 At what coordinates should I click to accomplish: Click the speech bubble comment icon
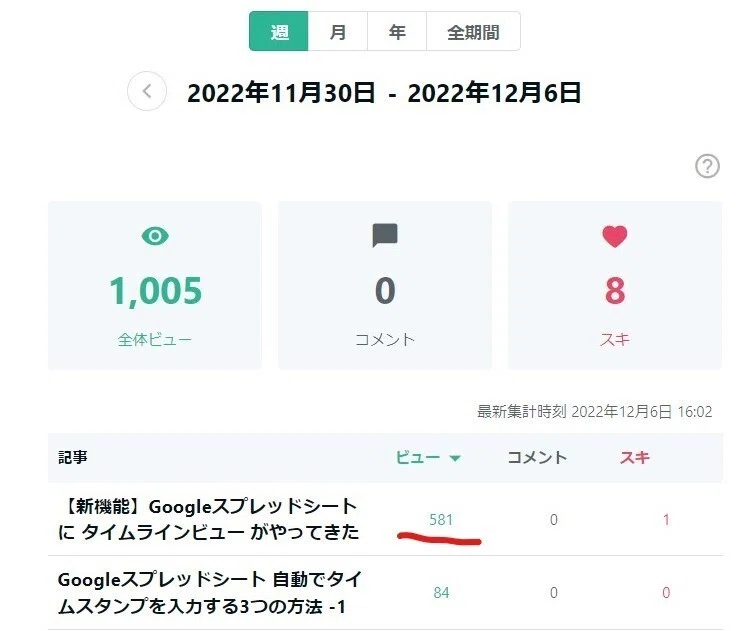tap(385, 235)
